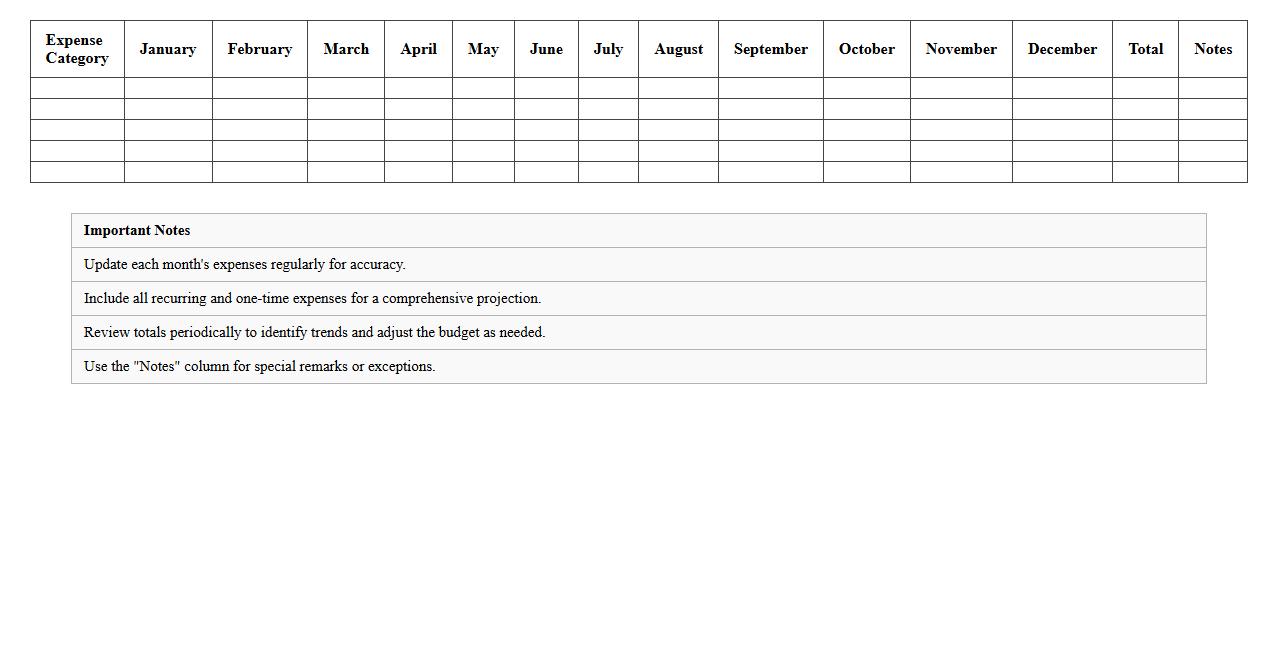Click the October column header
Screen dimensions: 1278x650
coord(867,49)
